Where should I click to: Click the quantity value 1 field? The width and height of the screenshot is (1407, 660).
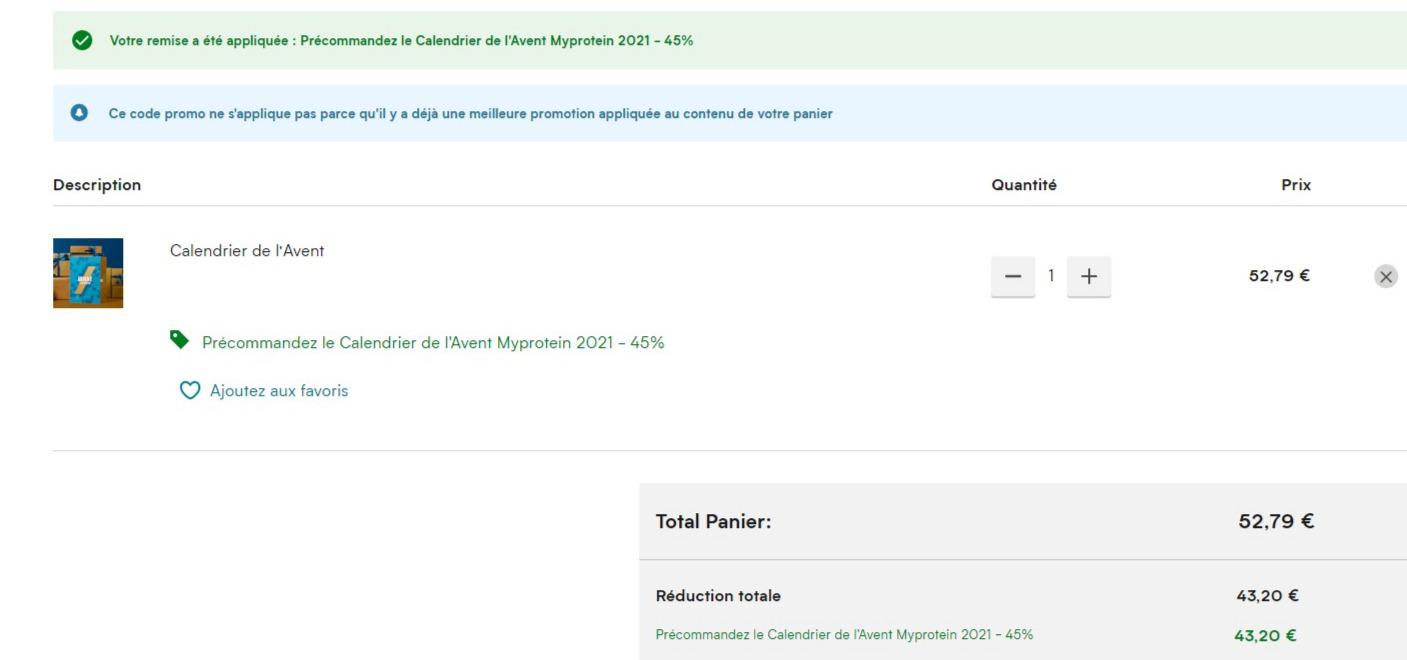[1051, 276]
